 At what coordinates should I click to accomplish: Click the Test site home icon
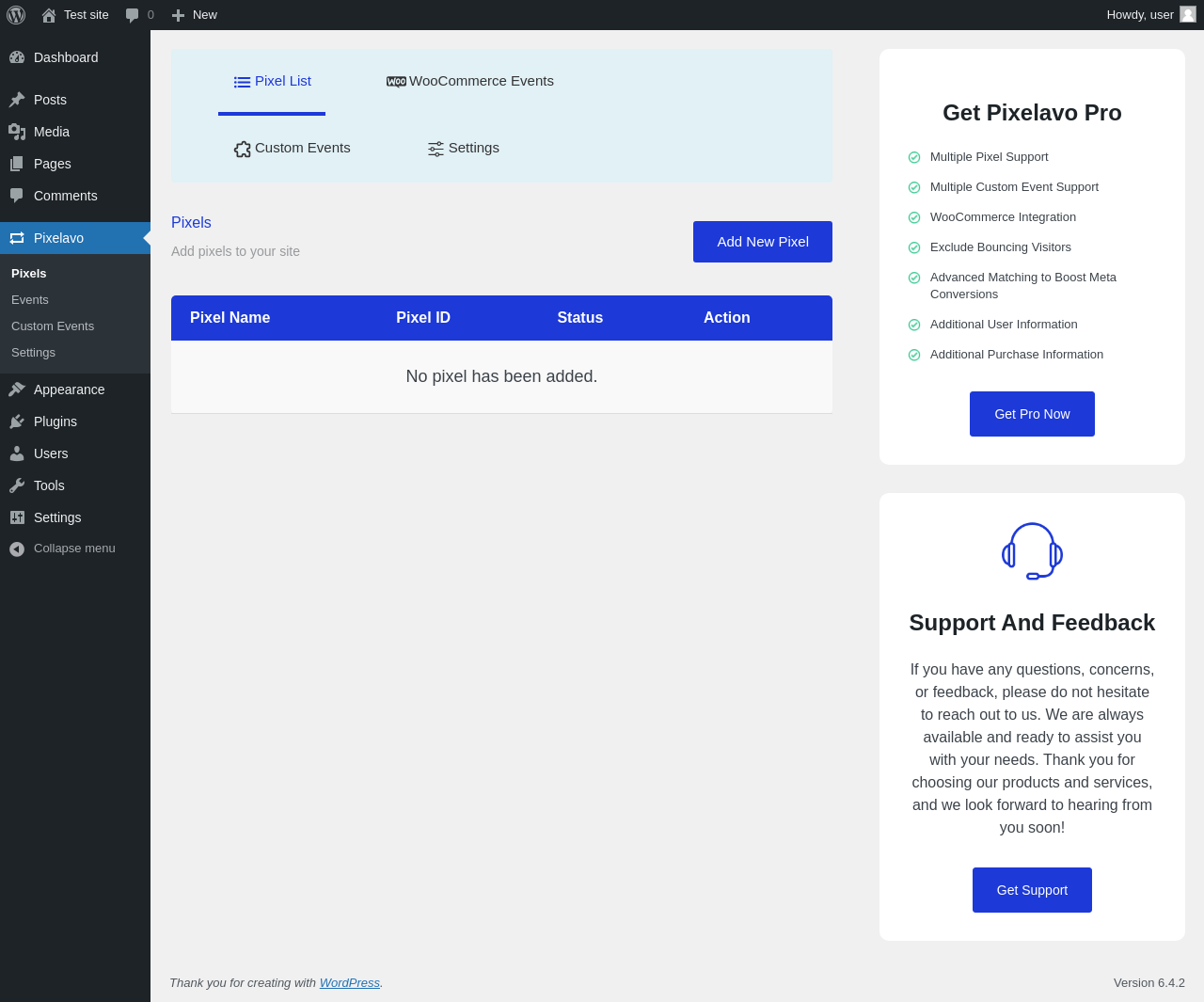pyautogui.click(x=49, y=15)
